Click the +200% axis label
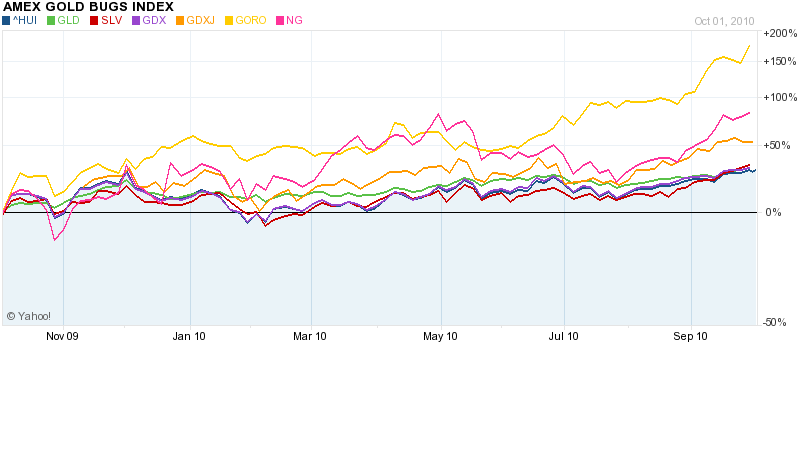800x475 pixels. pyautogui.click(x=780, y=33)
